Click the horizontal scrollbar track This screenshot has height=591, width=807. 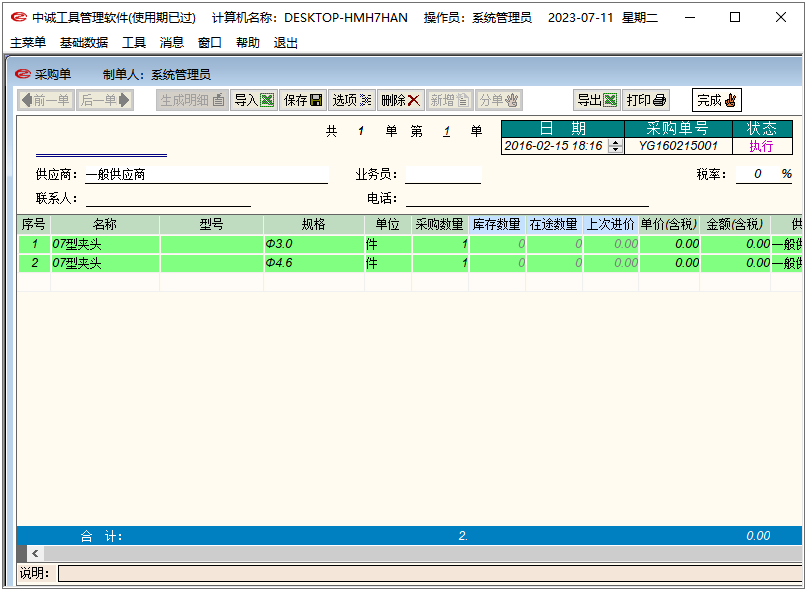tap(423, 553)
